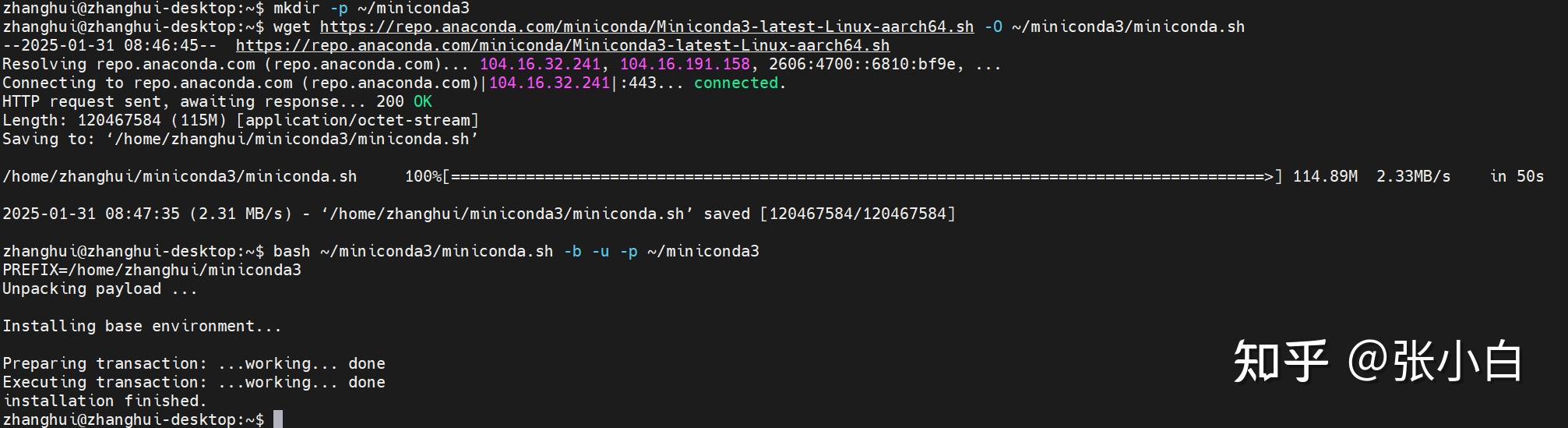Click the first magenta IP 104.16.32.241 in Resolving line
Image resolution: width=1568 pixels, height=428 pixels.
pyautogui.click(x=540, y=64)
